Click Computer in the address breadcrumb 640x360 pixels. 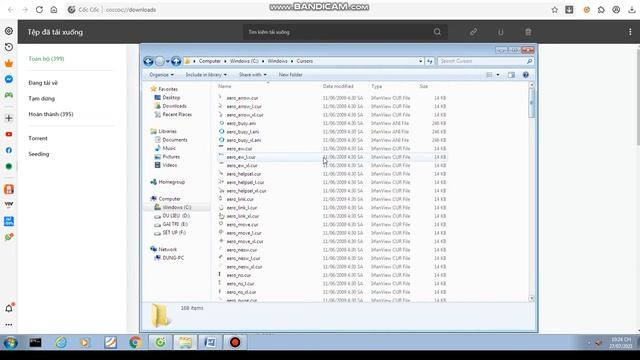click(210, 61)
